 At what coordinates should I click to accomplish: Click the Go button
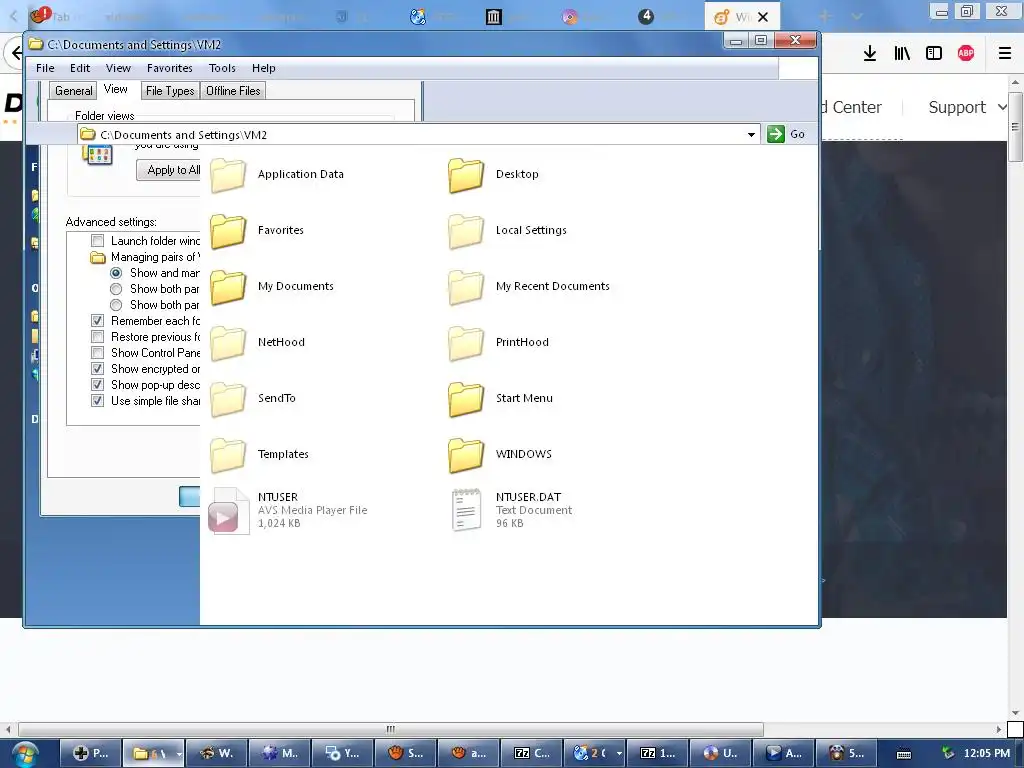[786, 134]
